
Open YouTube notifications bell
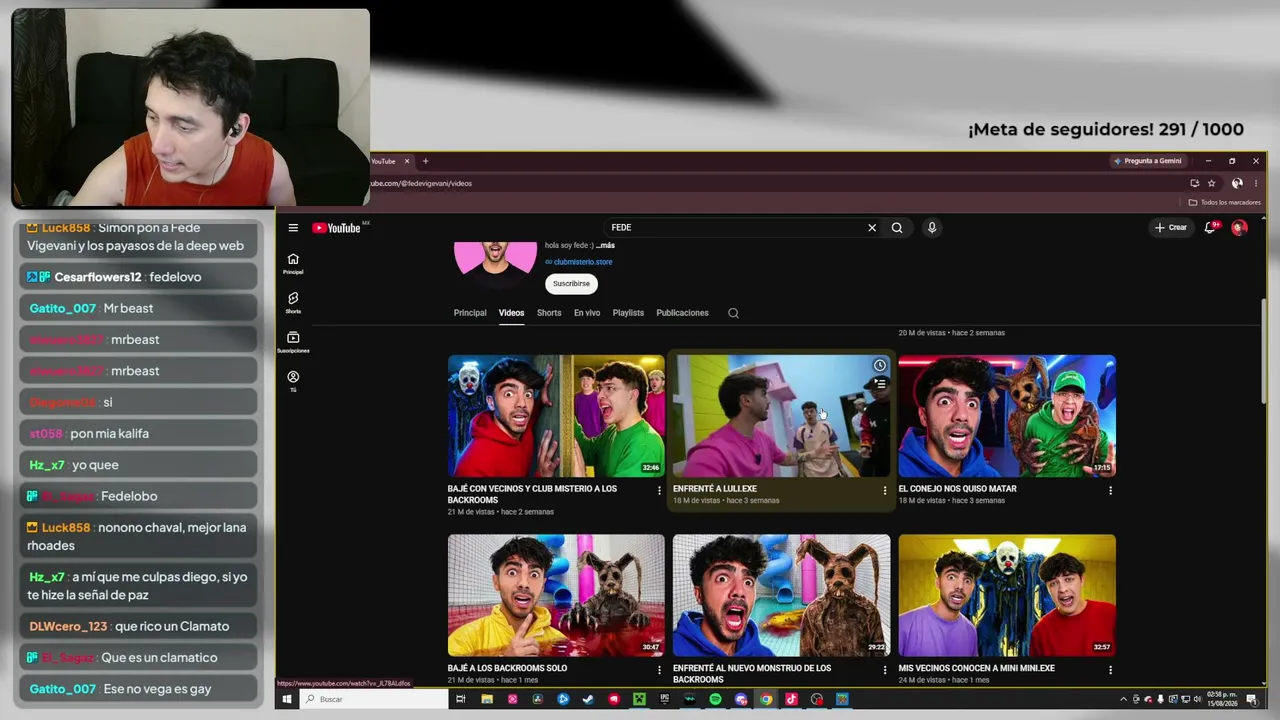(1210, 228)
